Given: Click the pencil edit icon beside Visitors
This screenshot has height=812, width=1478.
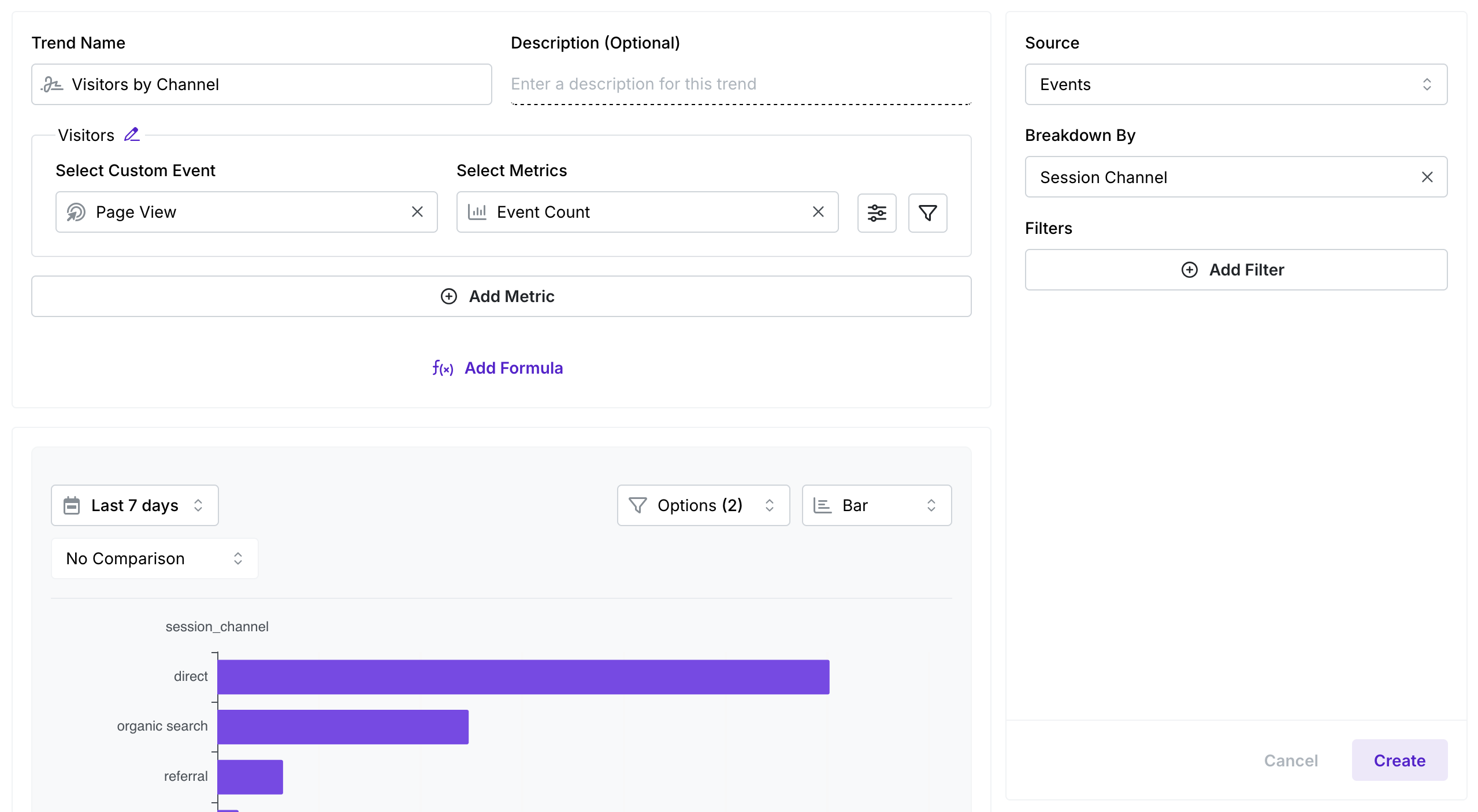Looking at the screenshot, I should (132, 135).
